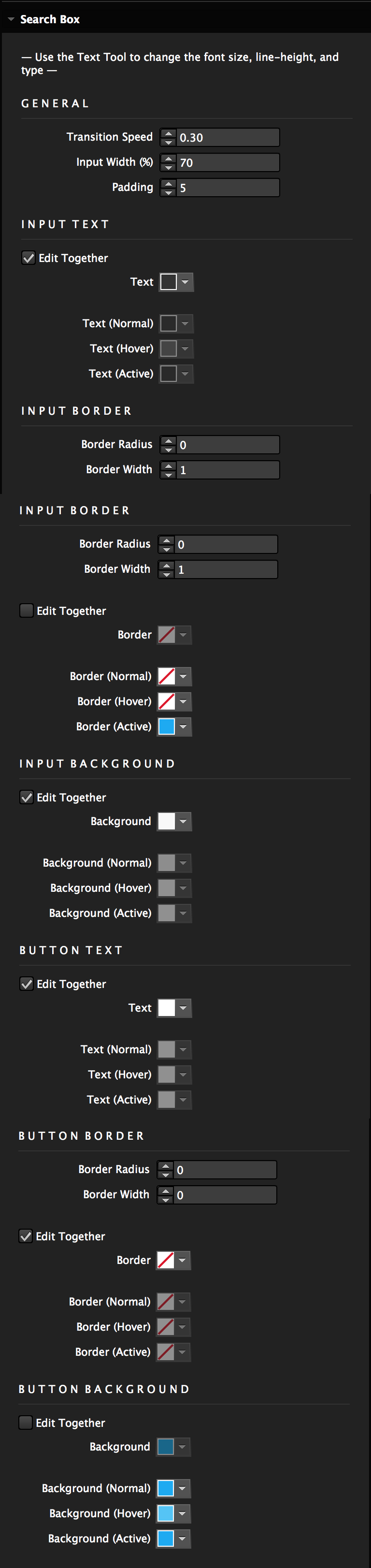Click the dimmed Text (Normal) swatch under Input Text

coord(169,323)
